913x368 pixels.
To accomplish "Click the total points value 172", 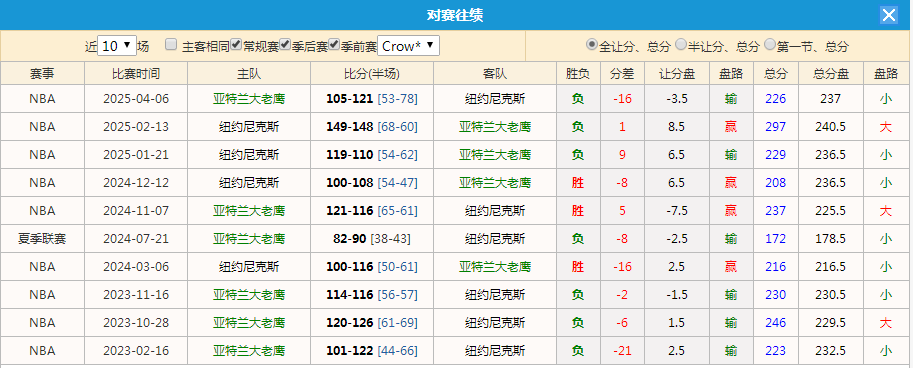I will point(776,239).
